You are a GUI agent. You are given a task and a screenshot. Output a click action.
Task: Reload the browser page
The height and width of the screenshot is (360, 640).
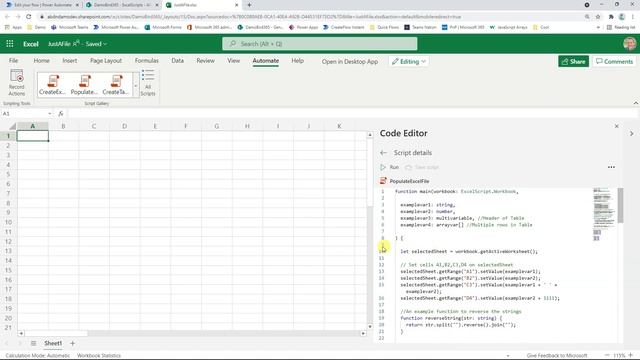point(29,17)
